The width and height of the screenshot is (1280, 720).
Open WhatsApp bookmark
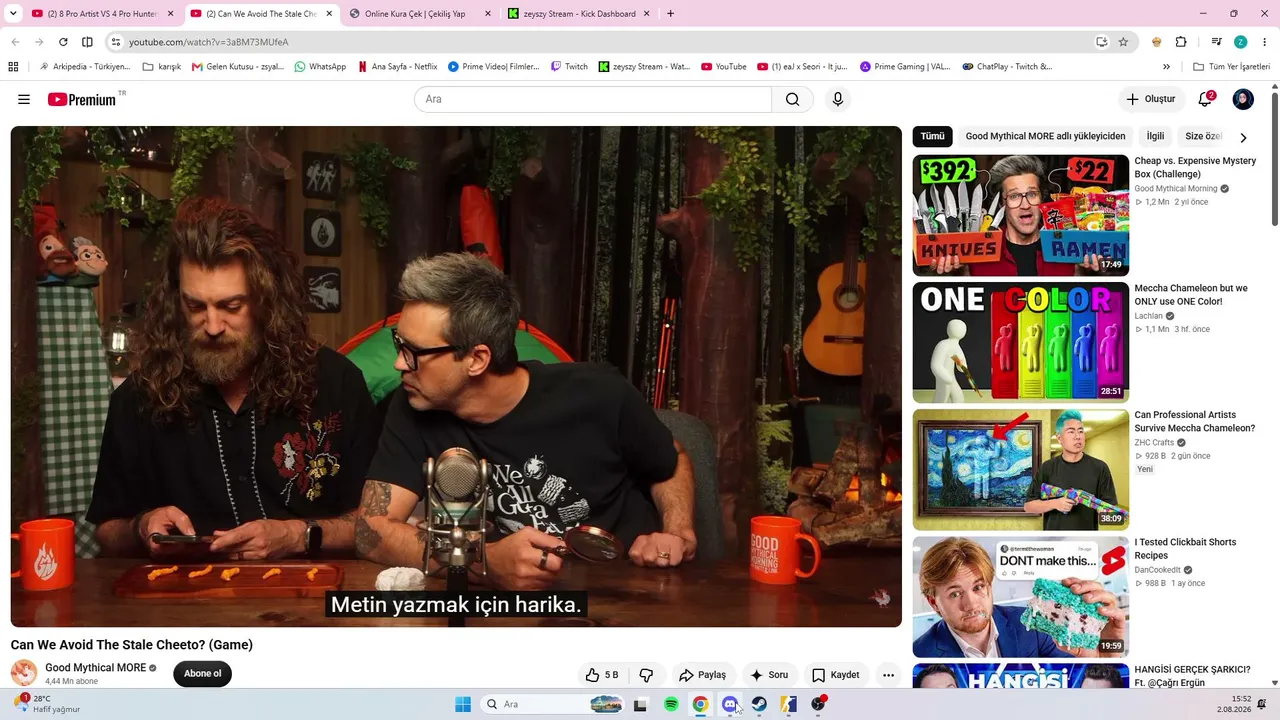point(320,67)
